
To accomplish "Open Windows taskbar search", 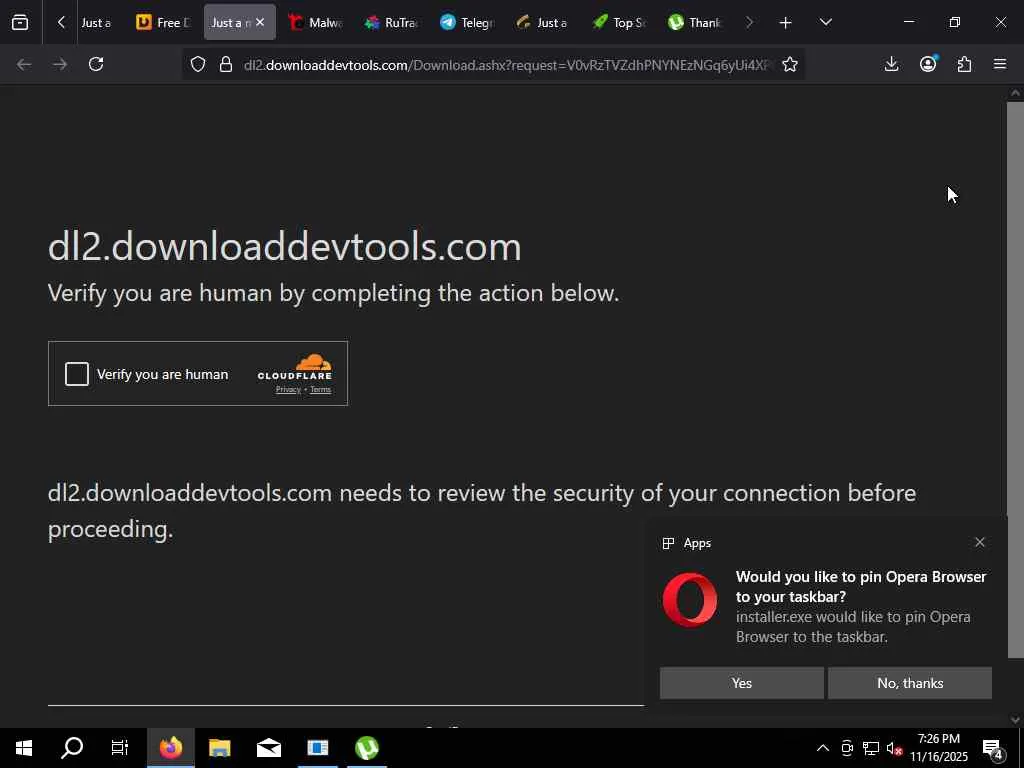I will point(72,748).
